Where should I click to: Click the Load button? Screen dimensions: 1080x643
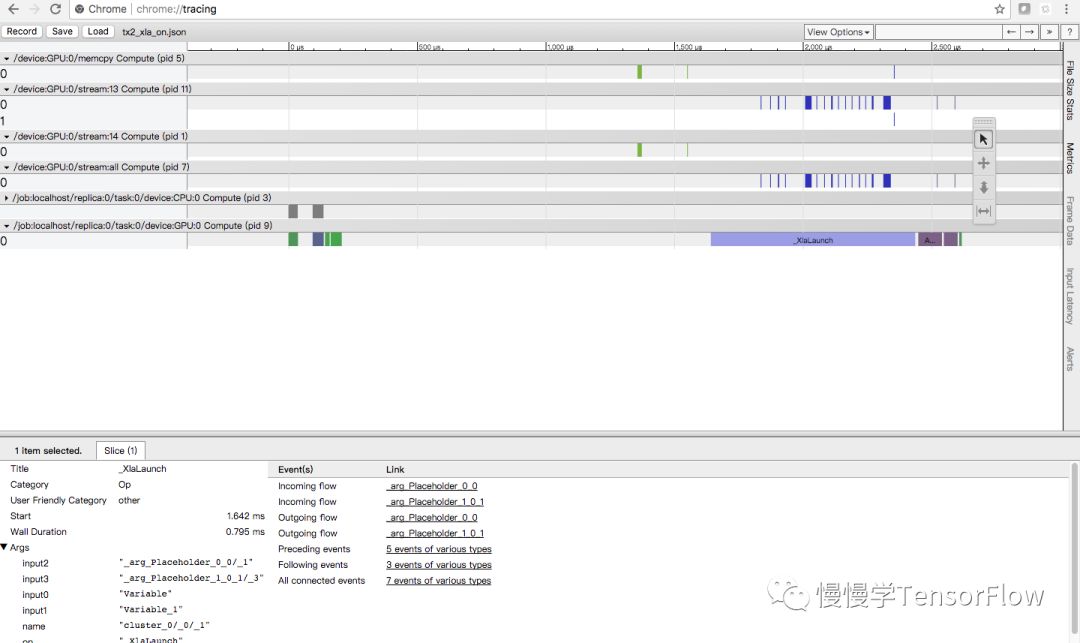pos(98,32)
